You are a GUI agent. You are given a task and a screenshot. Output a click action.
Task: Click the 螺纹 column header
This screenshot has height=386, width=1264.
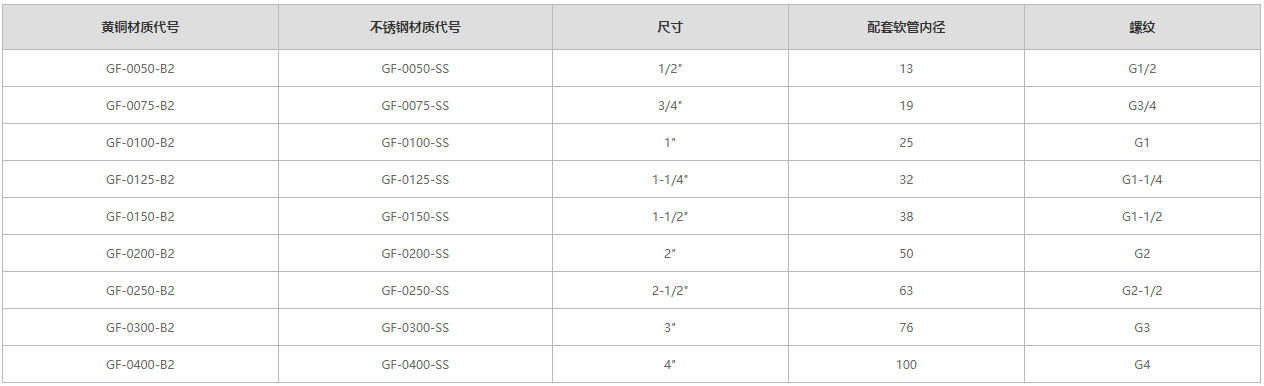pyautogui.click(x=1143, y=28)
